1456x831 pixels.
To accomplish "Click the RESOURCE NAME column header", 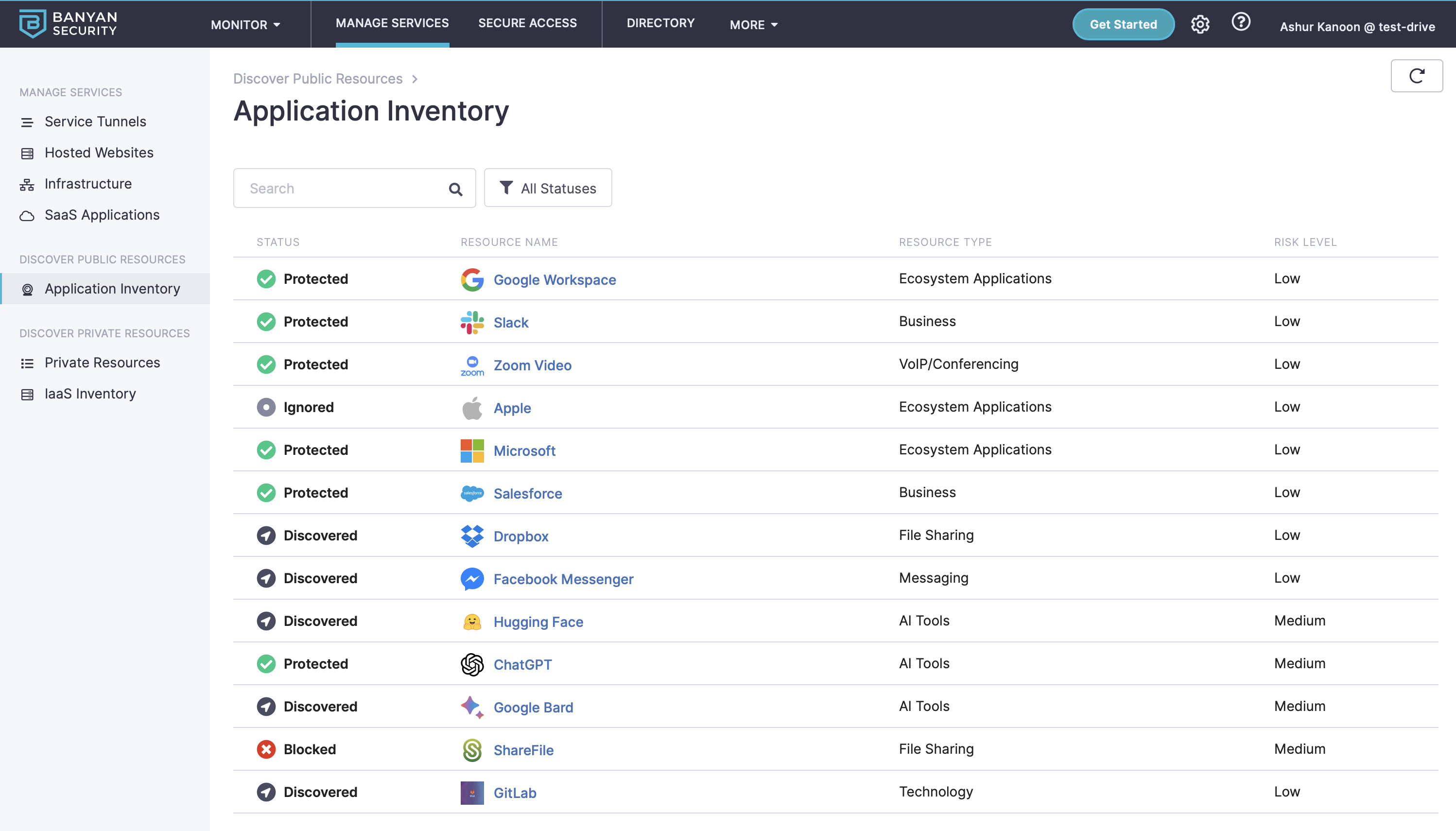I will 509,242.
